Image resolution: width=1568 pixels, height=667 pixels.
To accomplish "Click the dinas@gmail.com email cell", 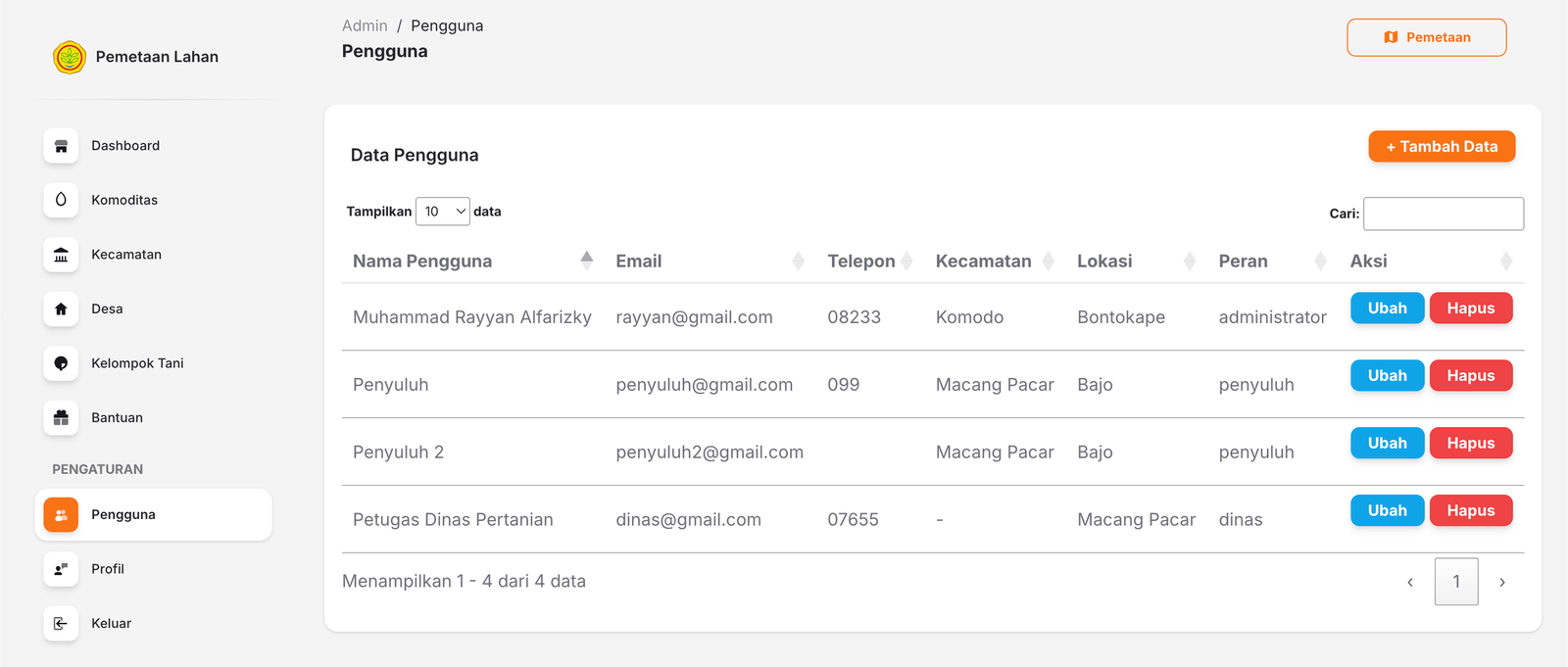I will [x=688, y=520].
